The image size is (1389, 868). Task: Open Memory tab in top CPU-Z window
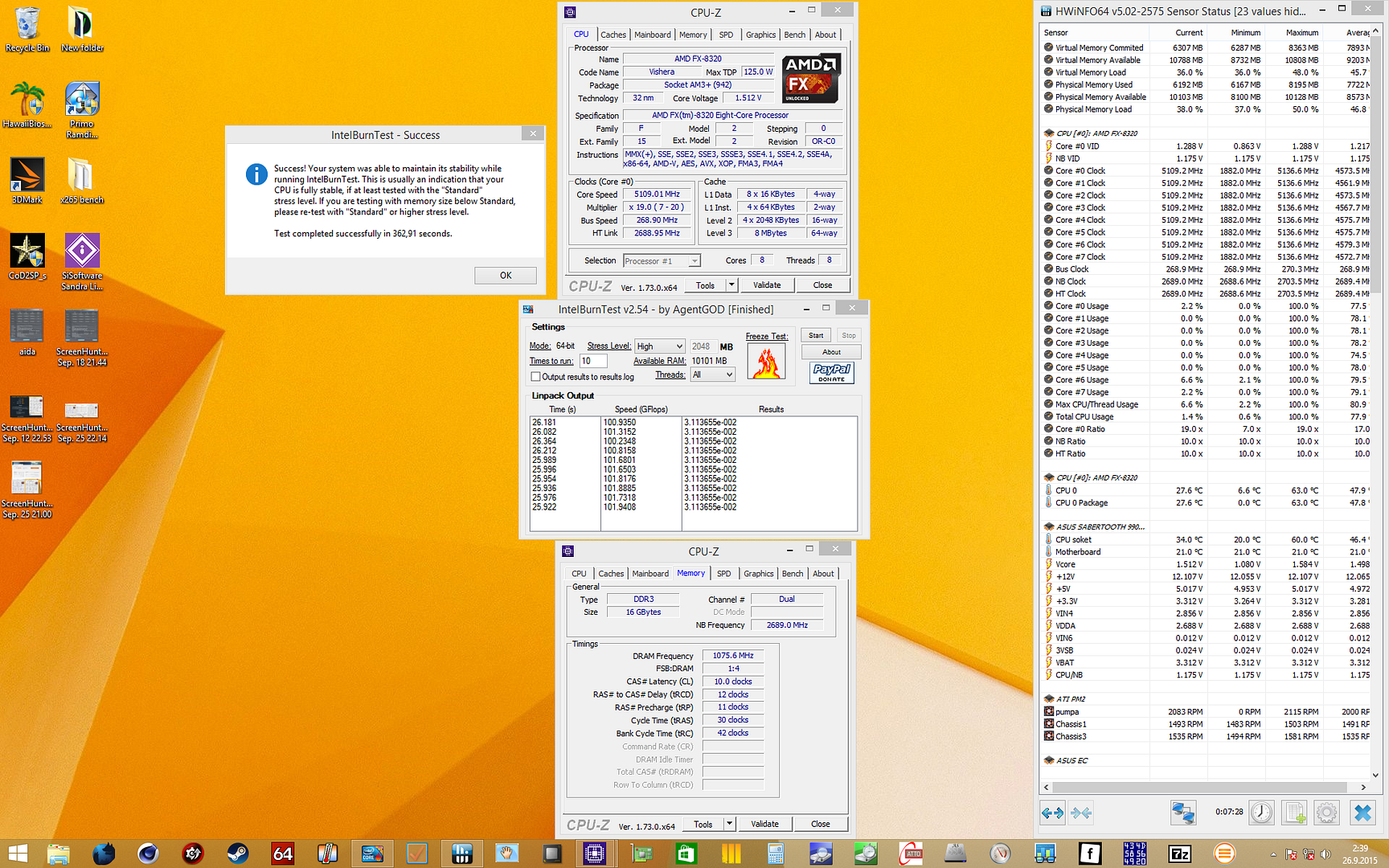[x=693, y=35]
